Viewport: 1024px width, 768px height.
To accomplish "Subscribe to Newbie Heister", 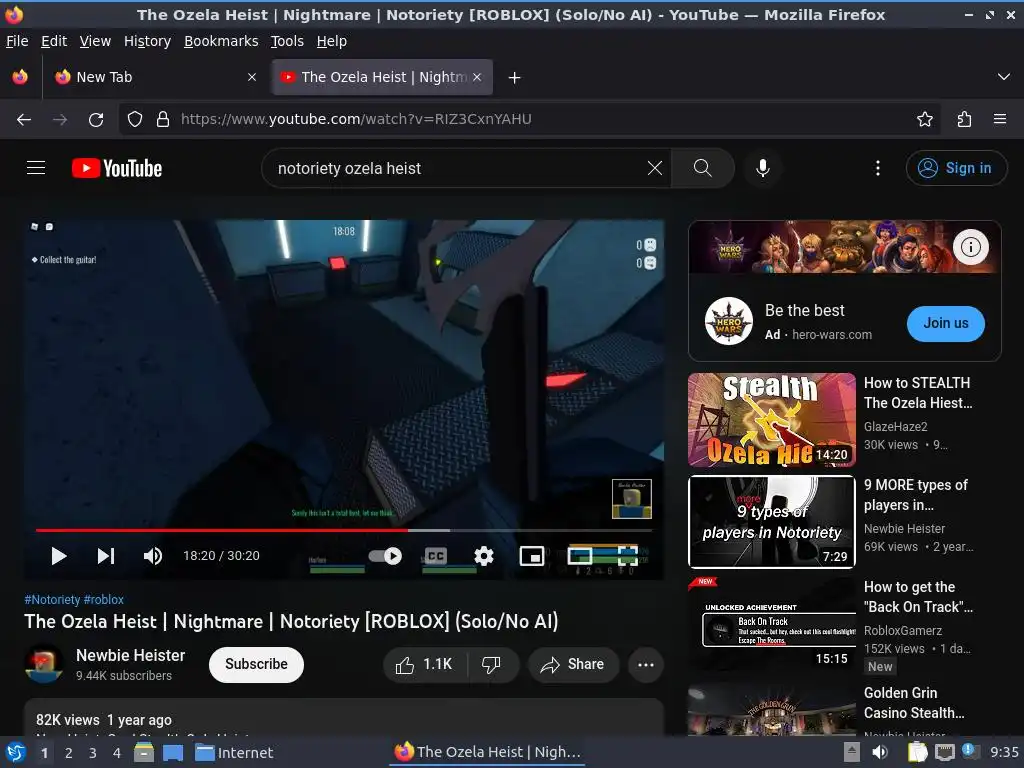I will tap(256, 665).
